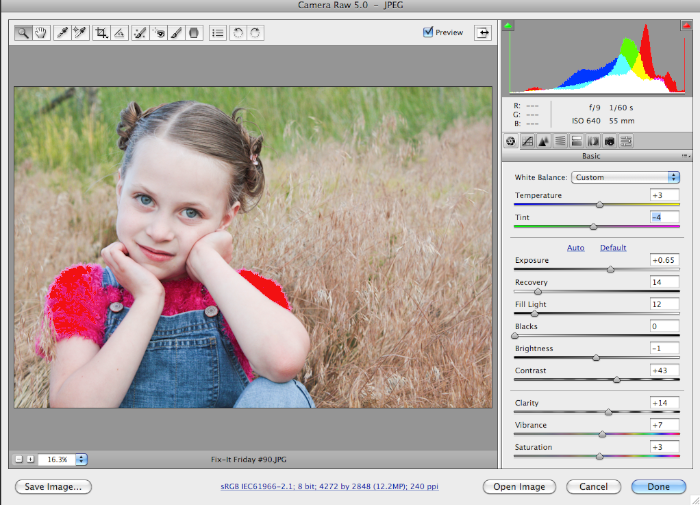700x505 pixels.
Task: Switch to the Tone Curve tab
Action: pos(527,141)
